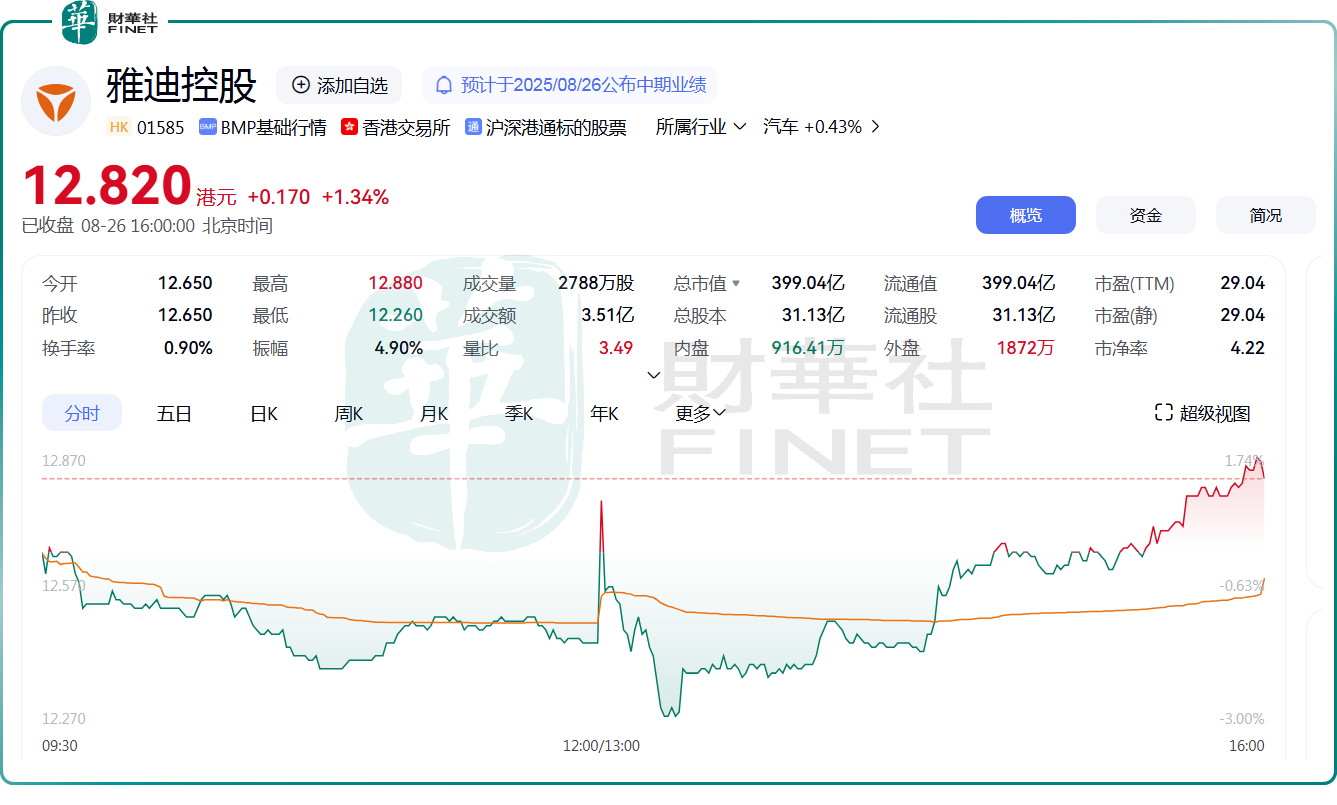This screenshot has width=1337, height=805.
Task: Click the 最高 value 12.880
Action: click(x=395, y=283)
